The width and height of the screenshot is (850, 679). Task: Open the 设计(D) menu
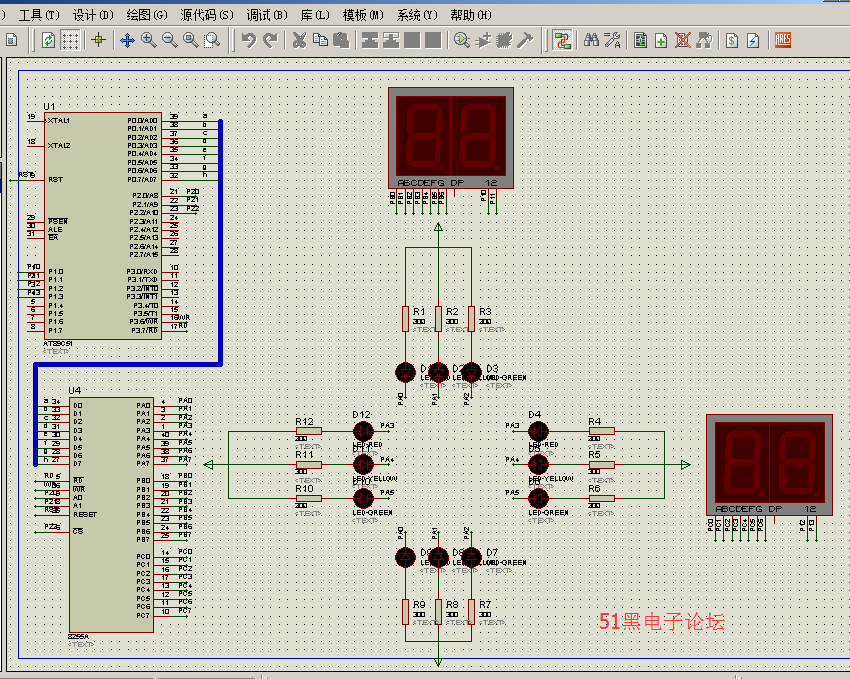pyautogui.click(x=93, y=15)
